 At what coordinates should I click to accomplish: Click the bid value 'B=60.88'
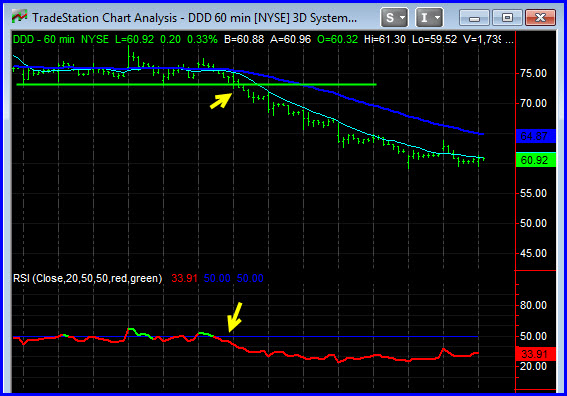coord(244,39)
